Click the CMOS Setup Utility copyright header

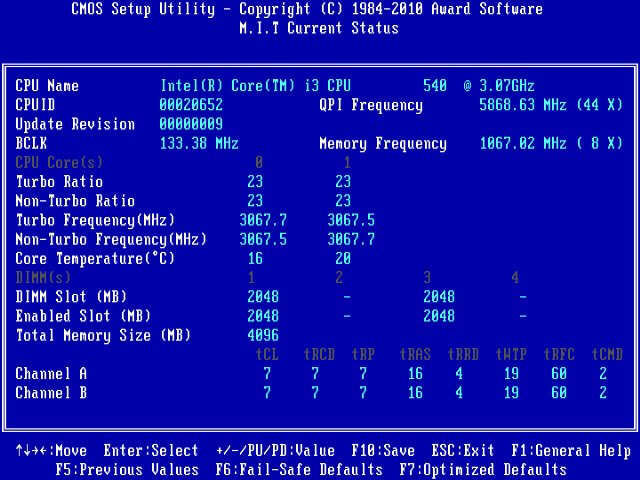pyautogui.click(x=307, y=9)
